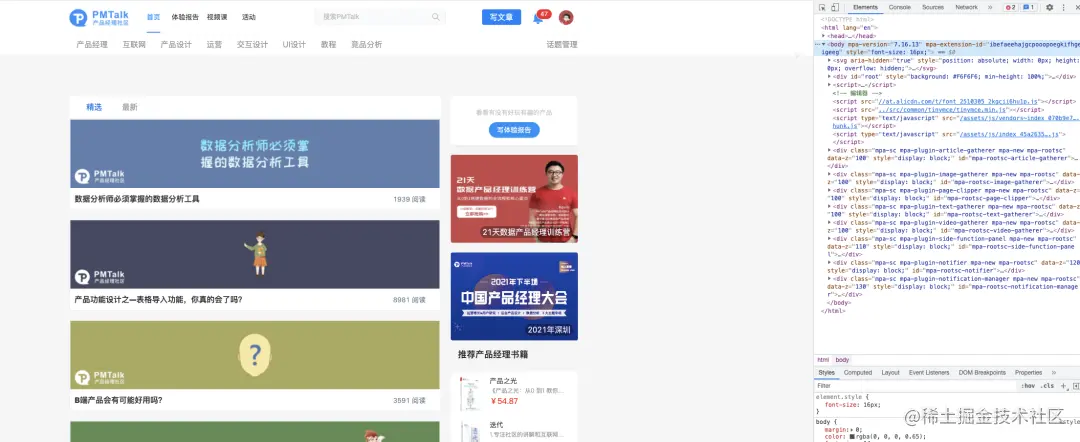Screen dimensions: 1080x442
Task: Click the body breadcrumb in DevTools
Action: point(842,360)
